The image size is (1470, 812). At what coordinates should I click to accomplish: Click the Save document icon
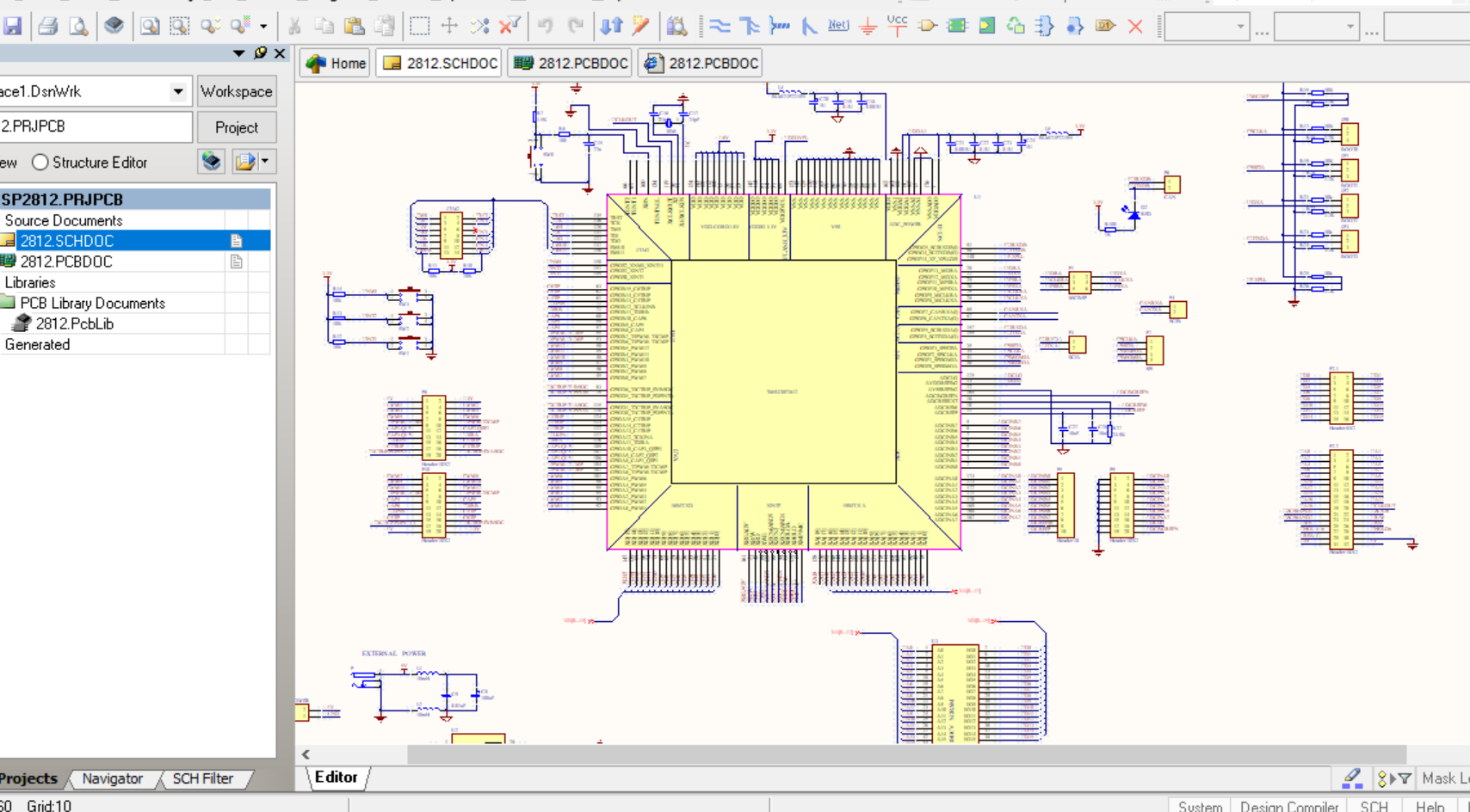(12, 26)
